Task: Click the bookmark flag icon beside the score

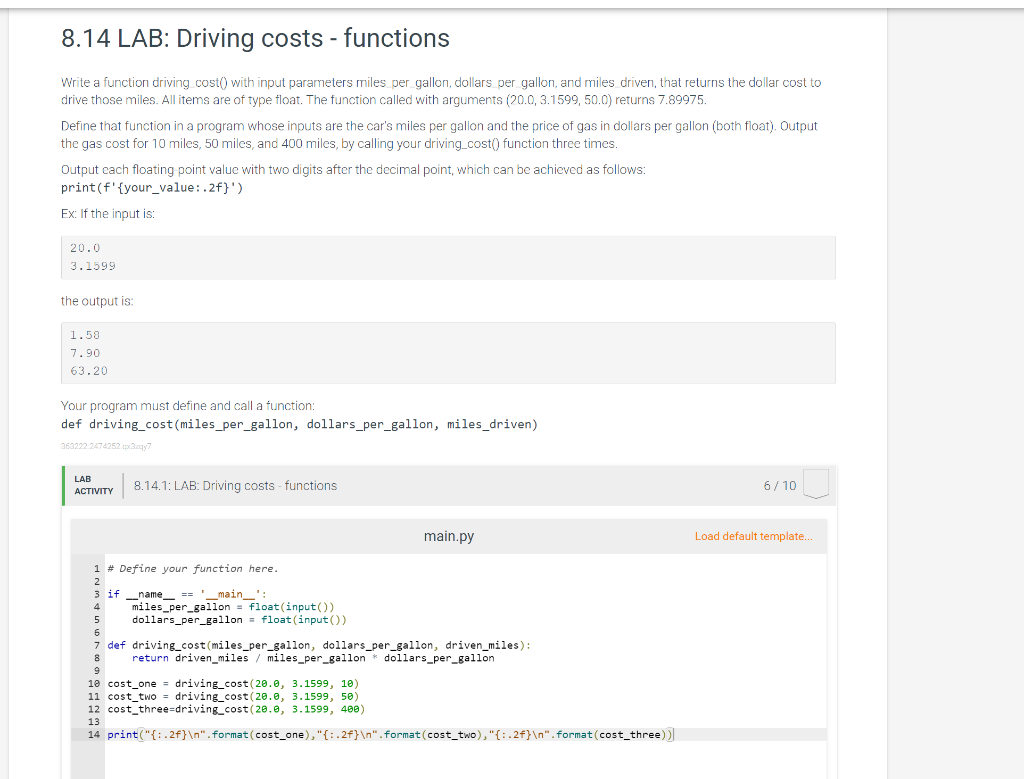Action: coord(815,484)
